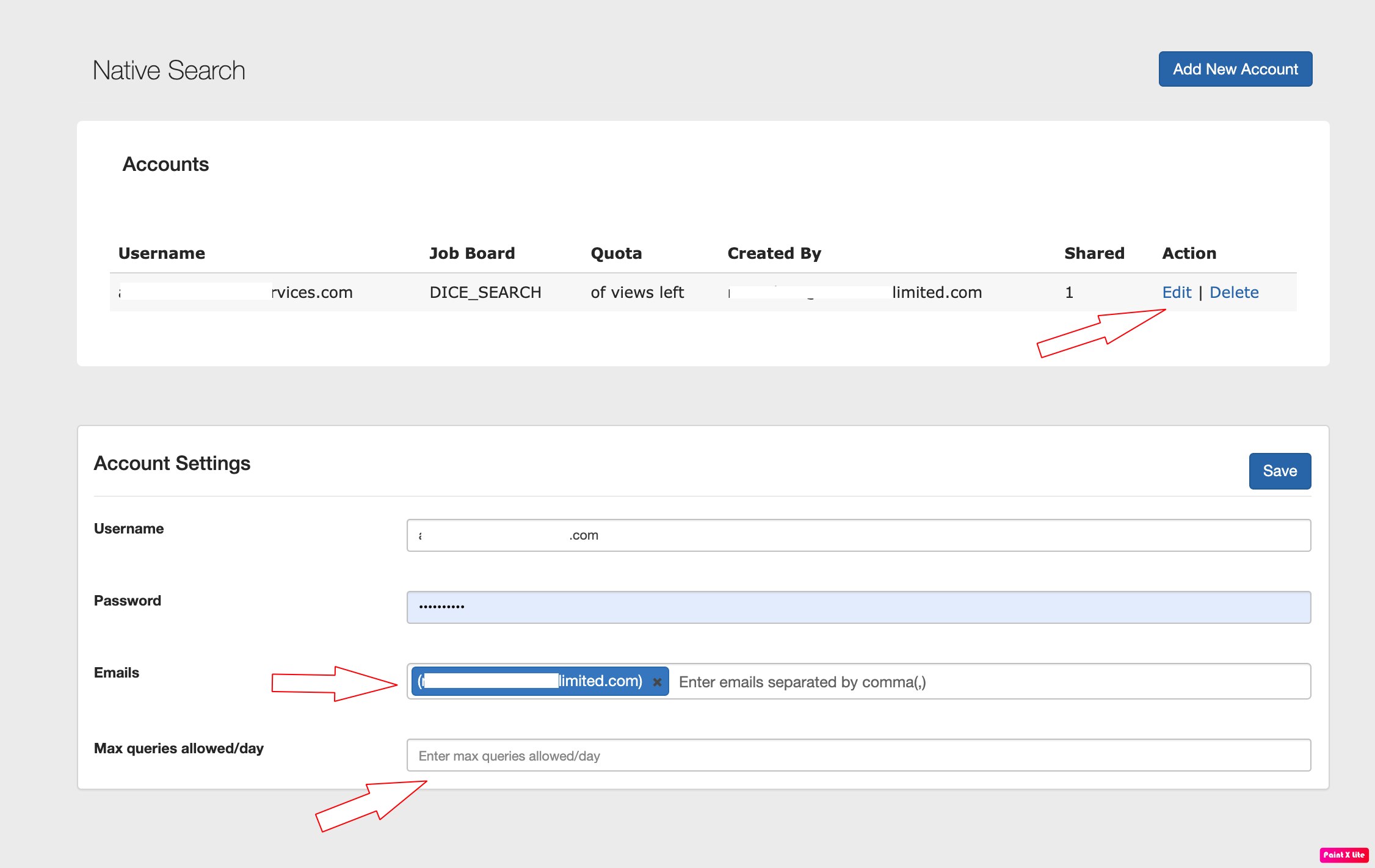The width and height of the screenshot is (1375, 868).
Task: Click the Add New Account button
Action: [x=1235, y=69]
